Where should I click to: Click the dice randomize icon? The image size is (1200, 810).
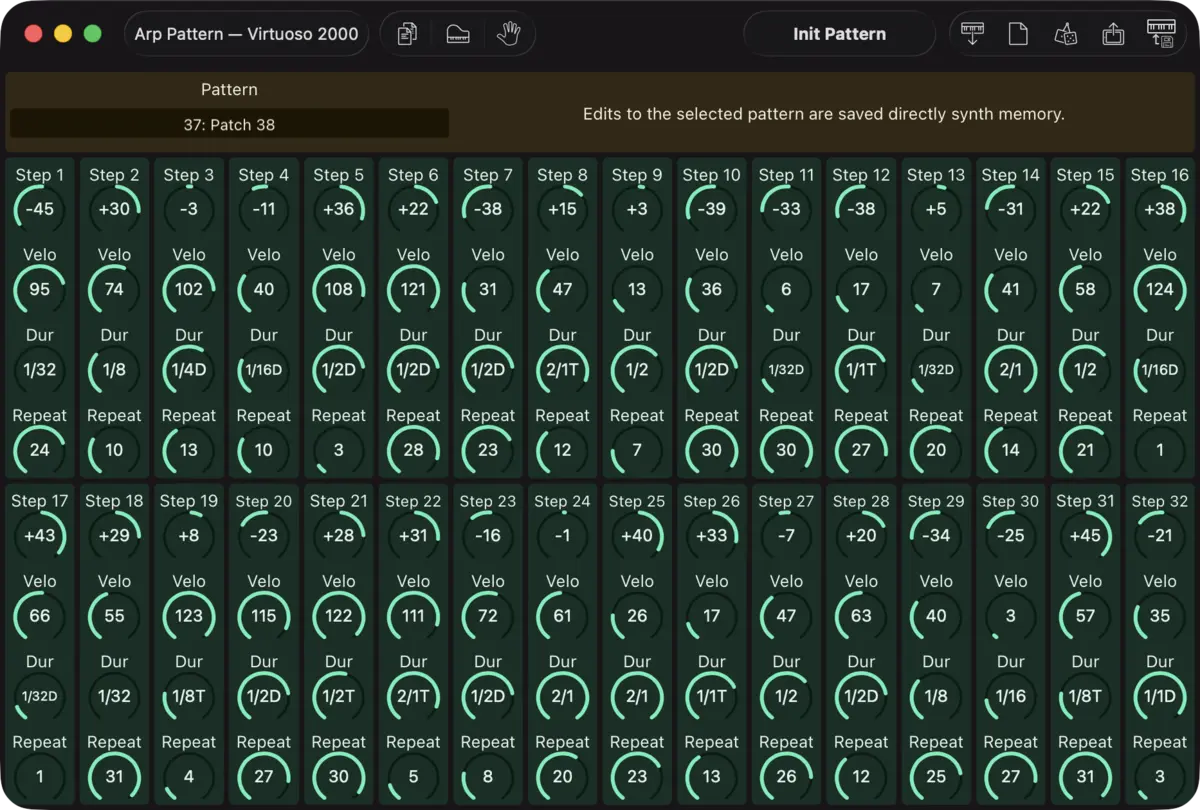tap(1065, 34)
